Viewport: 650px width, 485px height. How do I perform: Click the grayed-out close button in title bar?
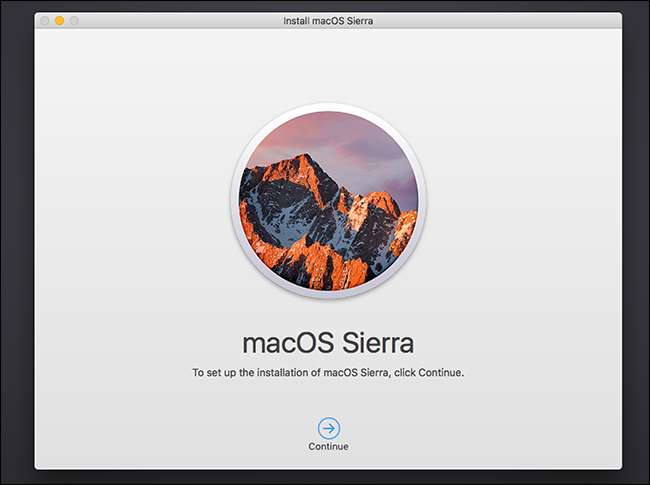[45, 21]
